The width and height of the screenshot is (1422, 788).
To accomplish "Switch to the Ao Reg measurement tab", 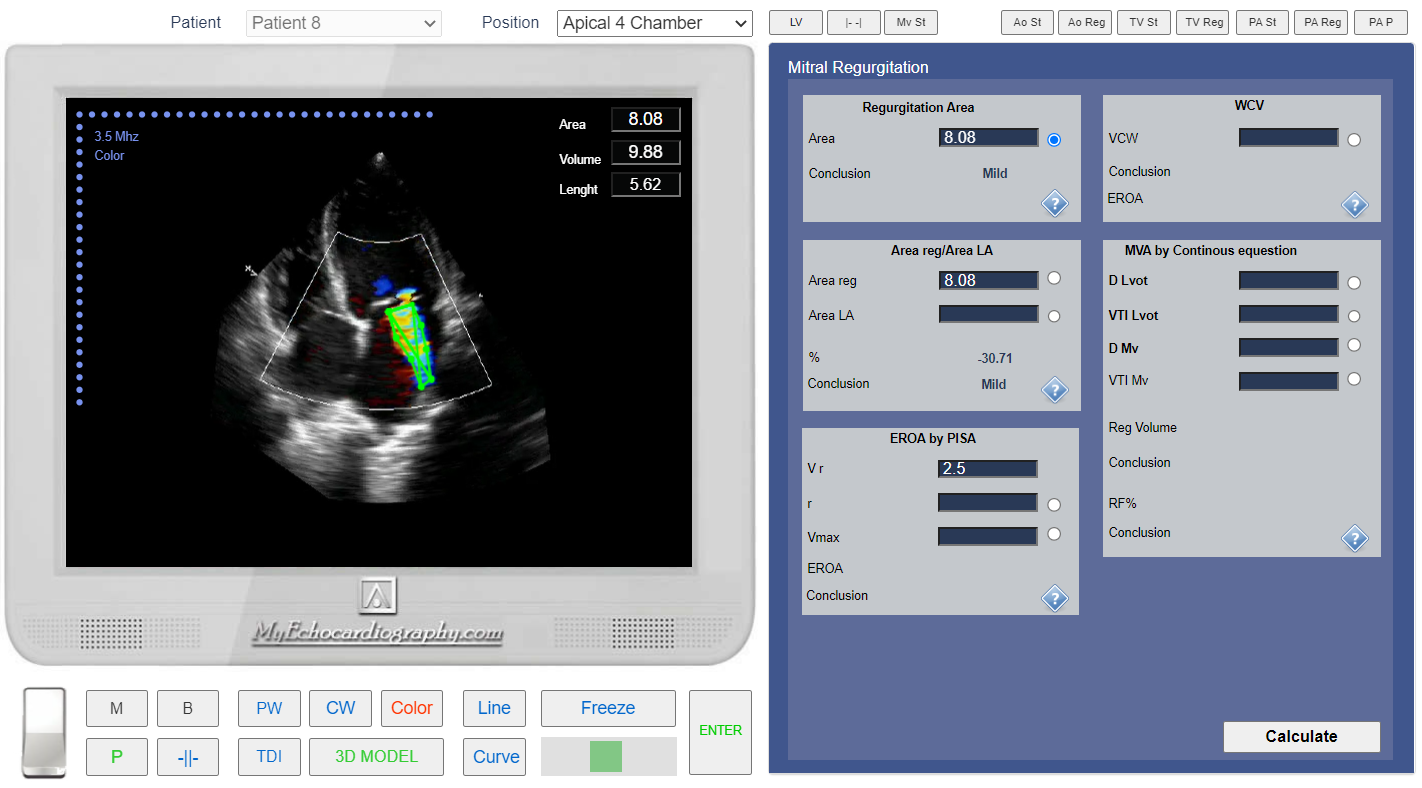I will [x=1088, y=23].
